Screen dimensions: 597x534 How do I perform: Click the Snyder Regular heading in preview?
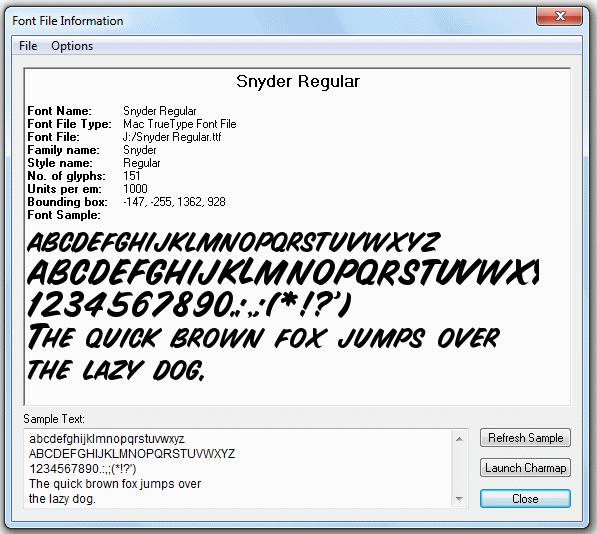tap(298, 81)
